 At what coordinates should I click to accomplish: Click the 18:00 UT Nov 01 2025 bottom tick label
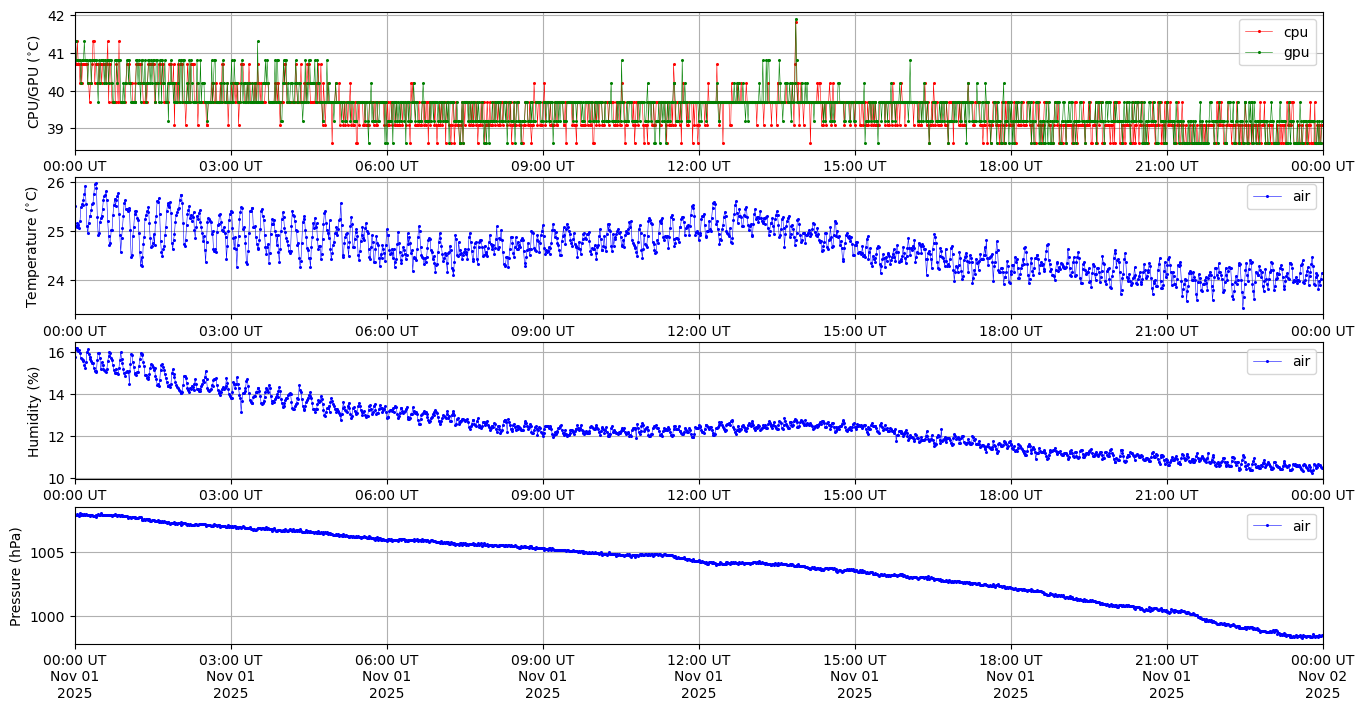coord(1010,677)
